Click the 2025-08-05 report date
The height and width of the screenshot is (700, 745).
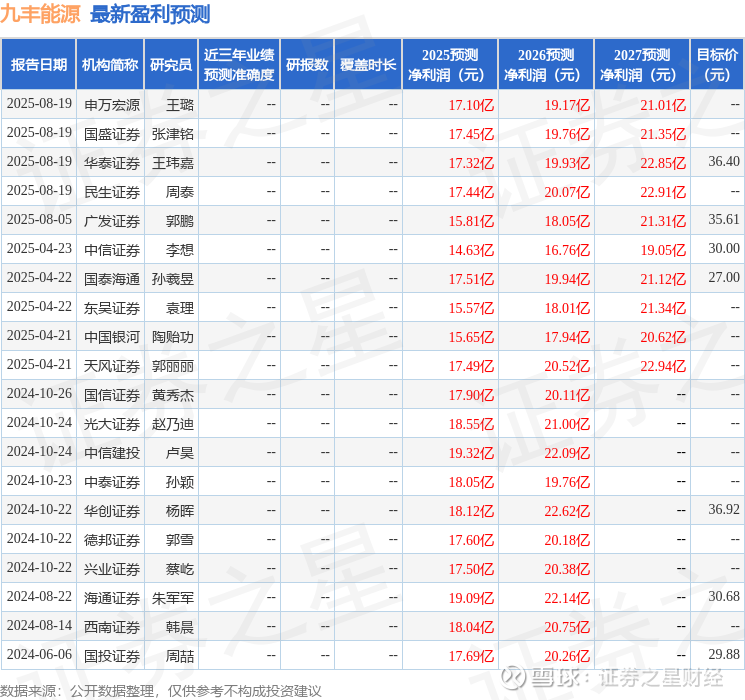click(x=39, y=219)
